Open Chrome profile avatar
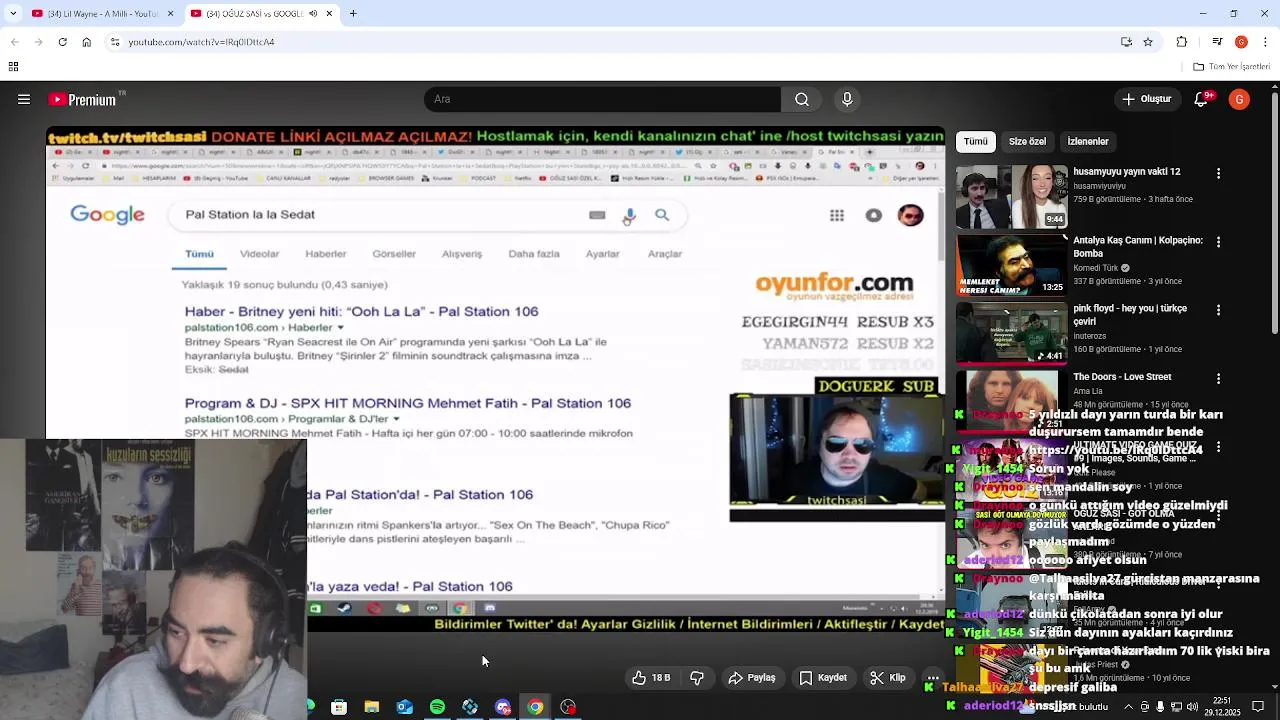This screenshot has height=720, width=1280. pyautogui.click(x=1241, y=42)
